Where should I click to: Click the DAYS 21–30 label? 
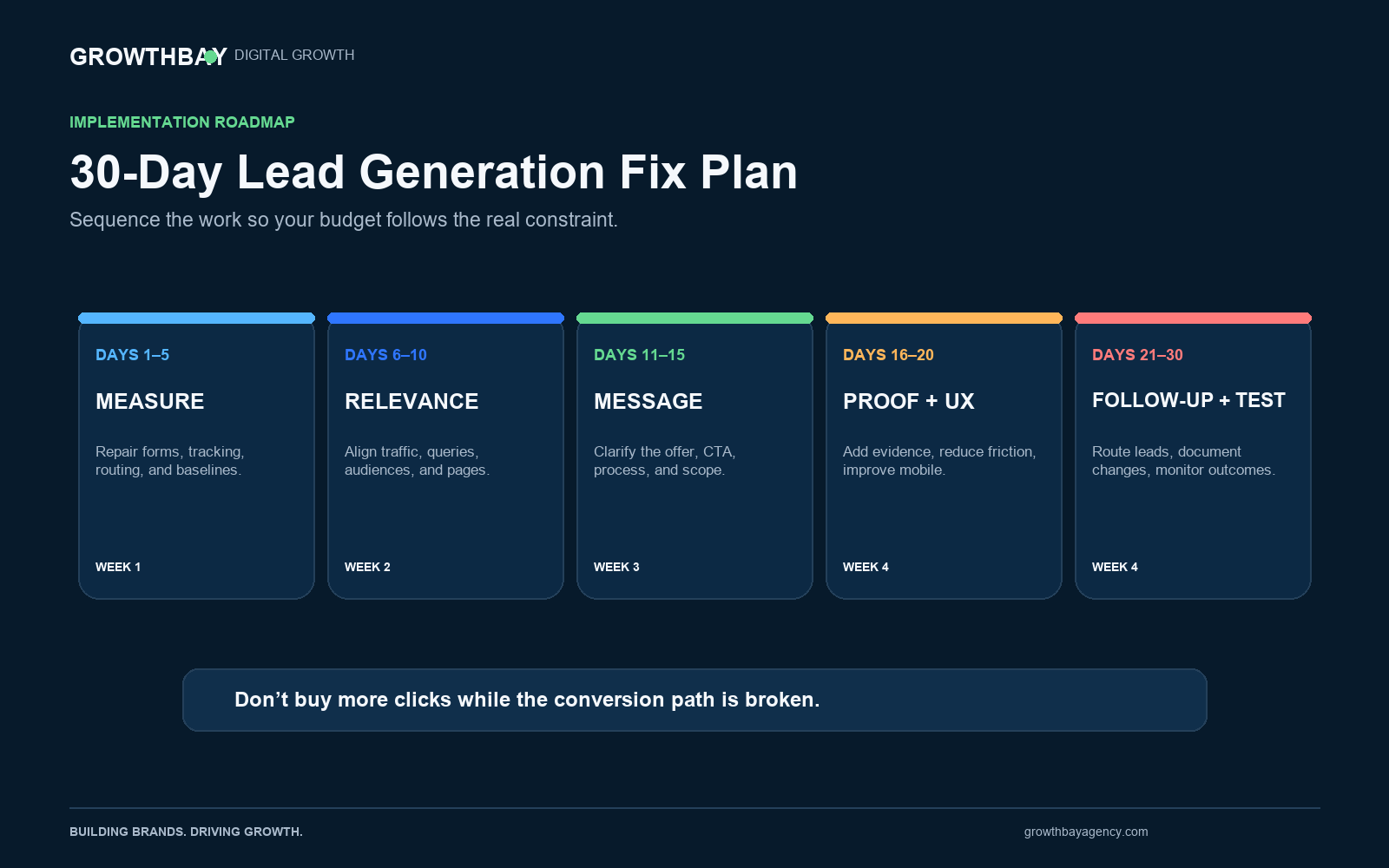1137,355
